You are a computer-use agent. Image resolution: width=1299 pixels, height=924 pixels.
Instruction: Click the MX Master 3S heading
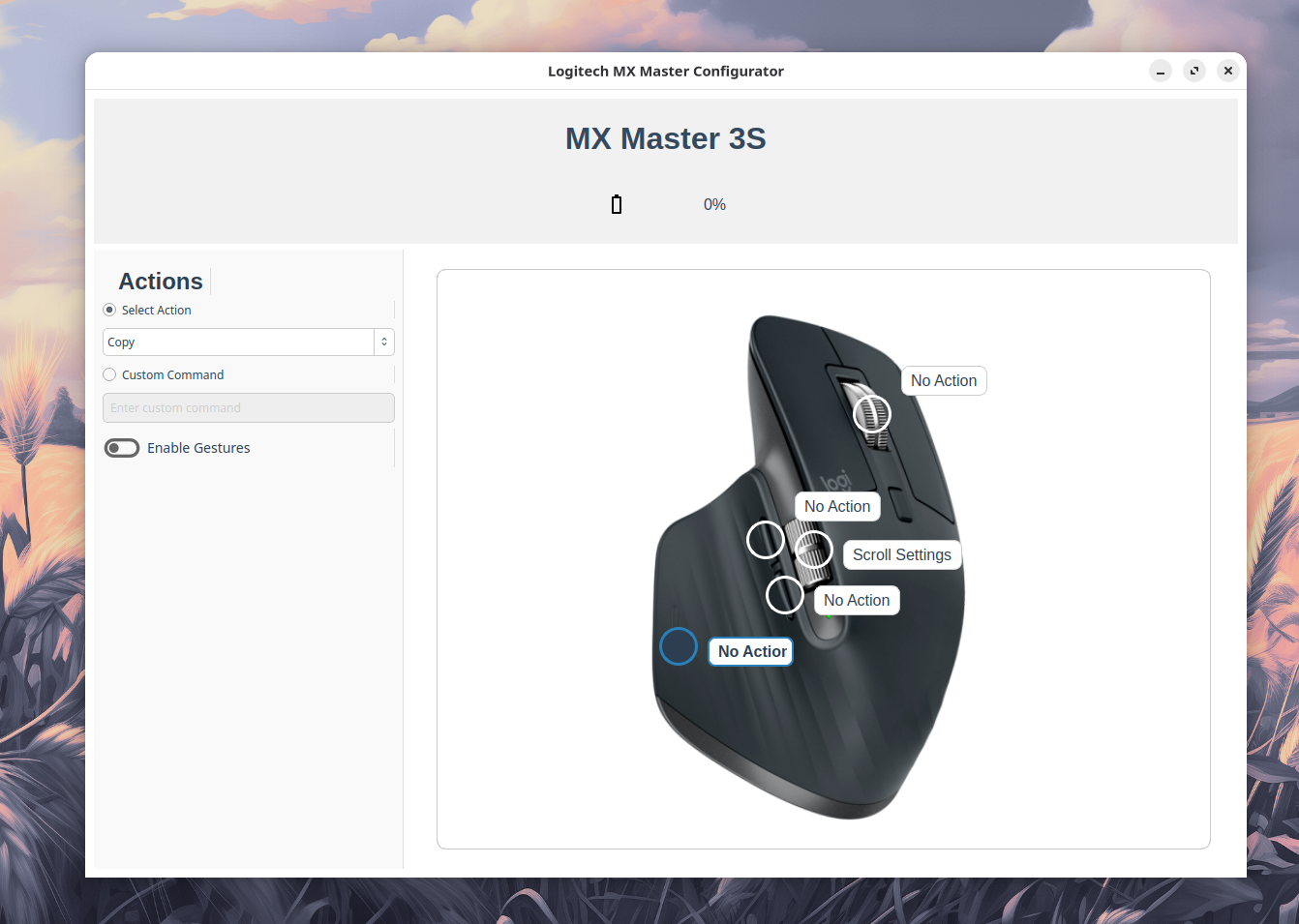[x=666, y=138]
